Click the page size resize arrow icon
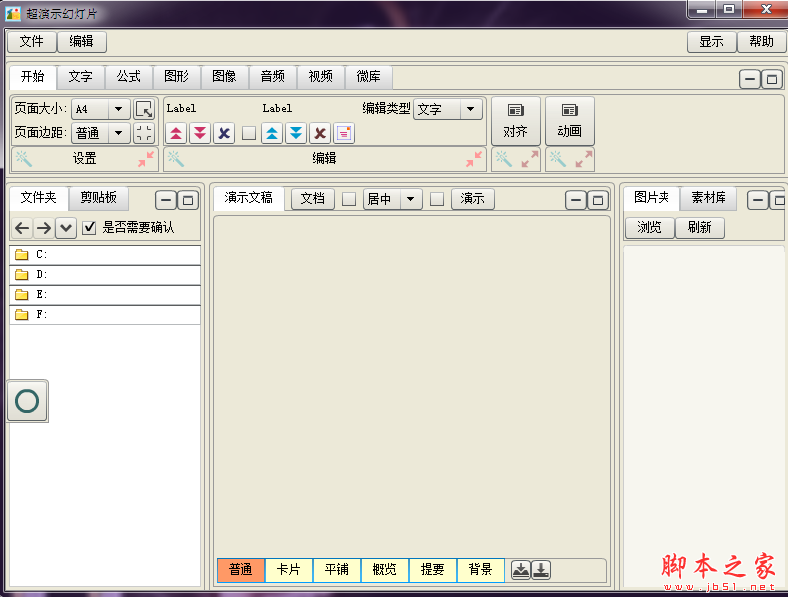 coord(144,109)
